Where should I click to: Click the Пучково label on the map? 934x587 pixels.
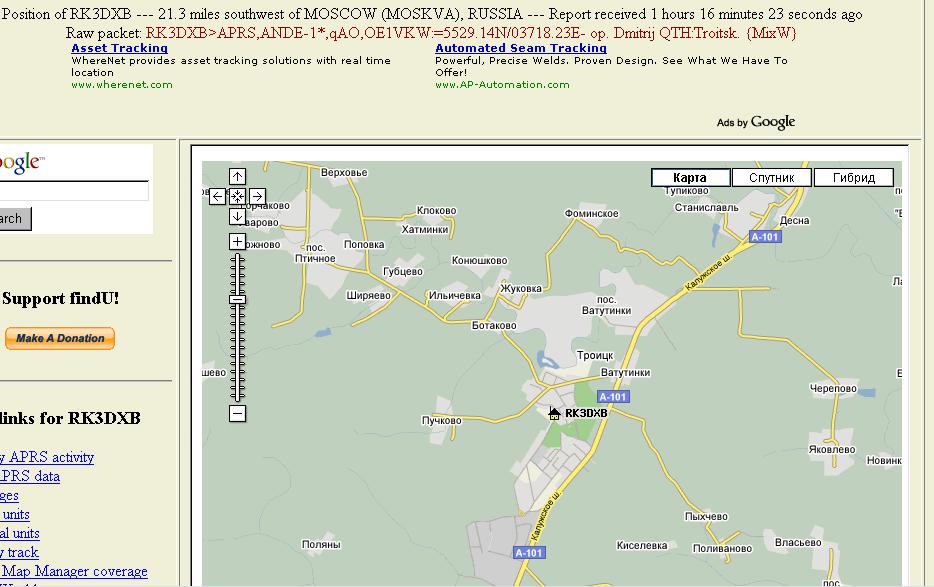pos(441,421)
